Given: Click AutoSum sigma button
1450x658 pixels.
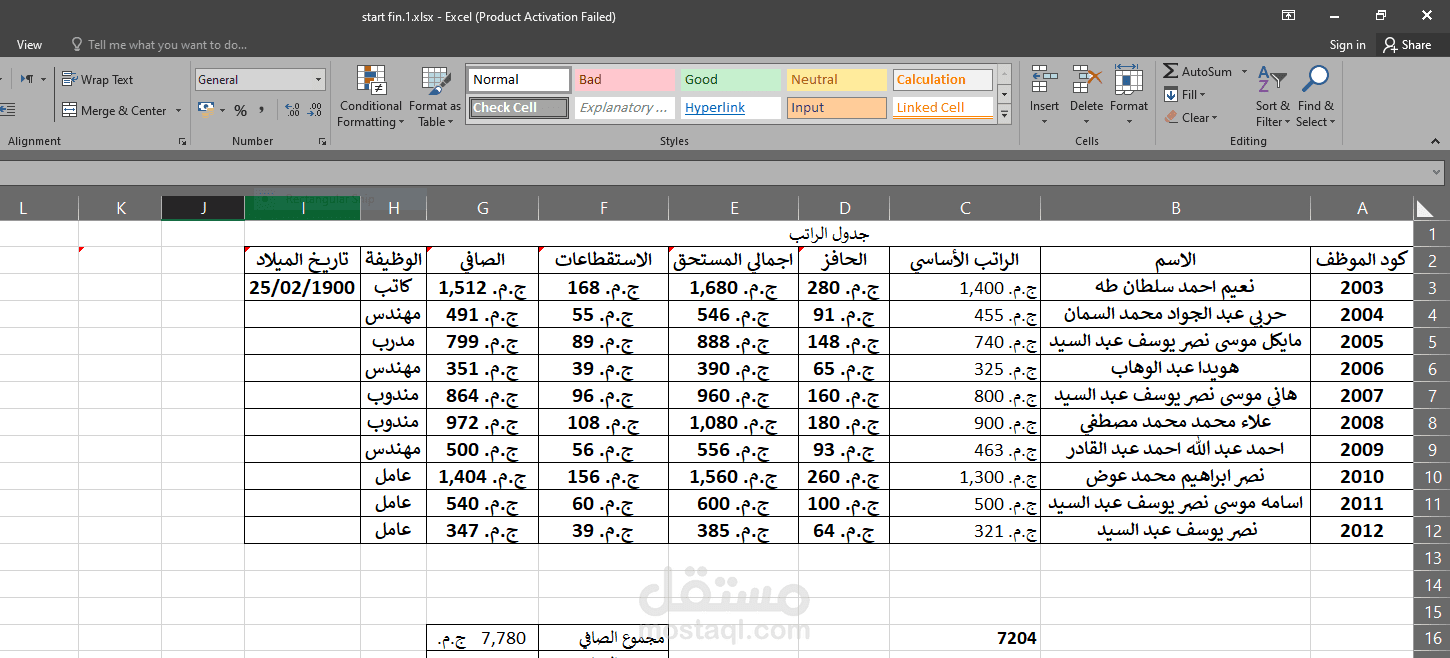Looking at the screenshot, I should tap(1198, 72).
